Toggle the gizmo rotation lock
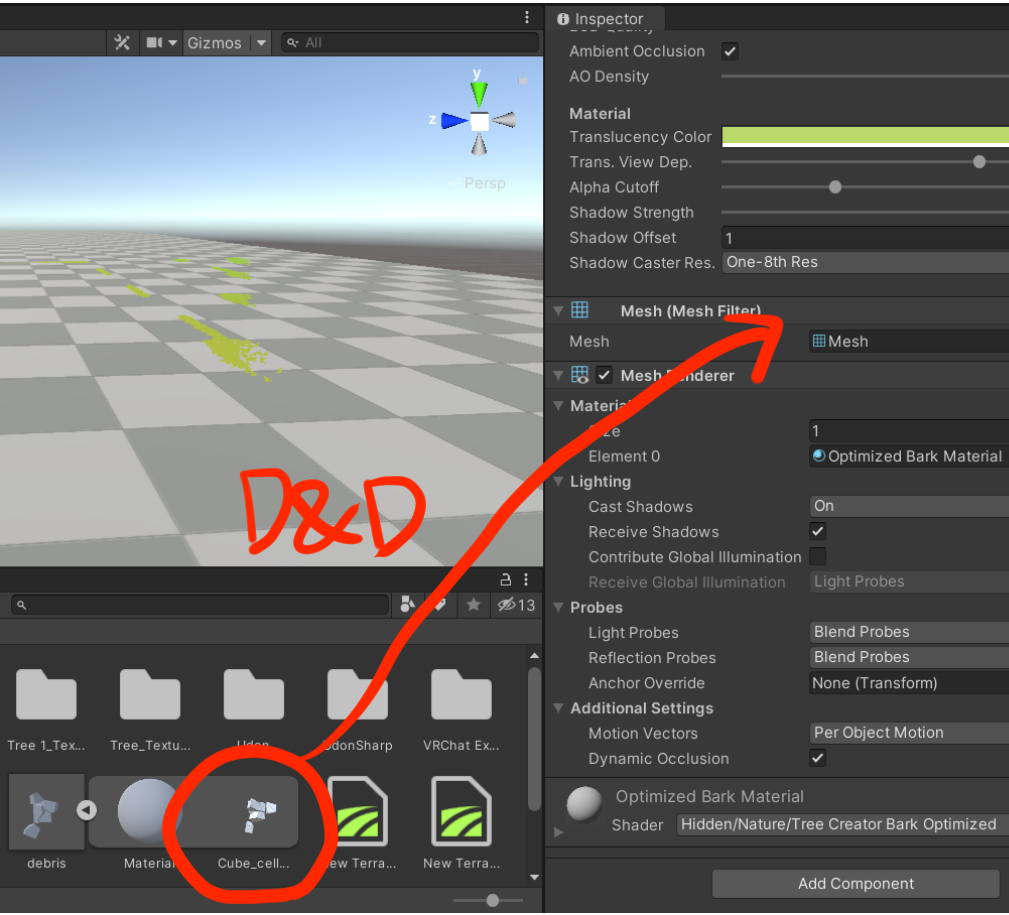1009x915 pixels. point(523,80)
